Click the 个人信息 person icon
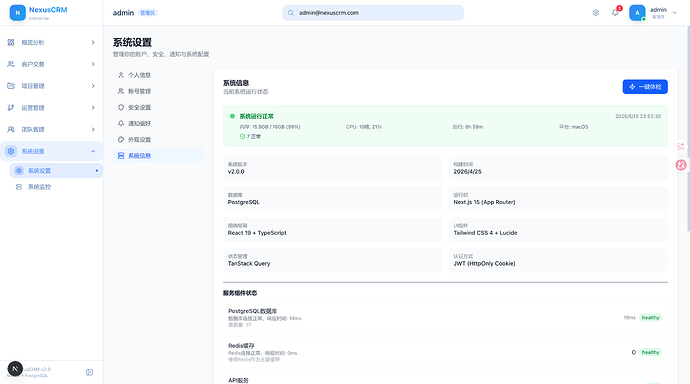The image size is (690, 384). (121, 75)
